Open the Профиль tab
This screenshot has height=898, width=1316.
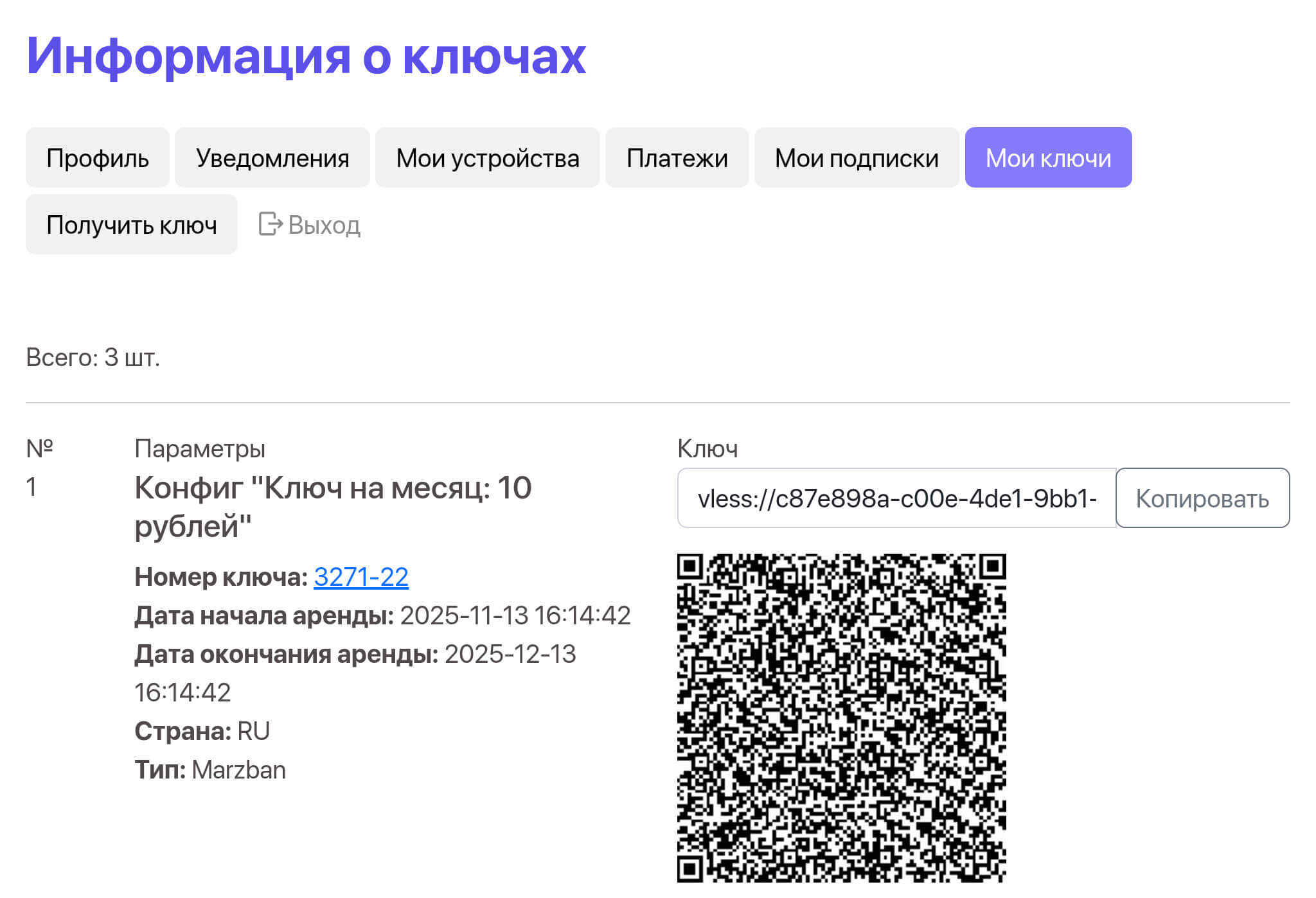(x=98, y=158)
